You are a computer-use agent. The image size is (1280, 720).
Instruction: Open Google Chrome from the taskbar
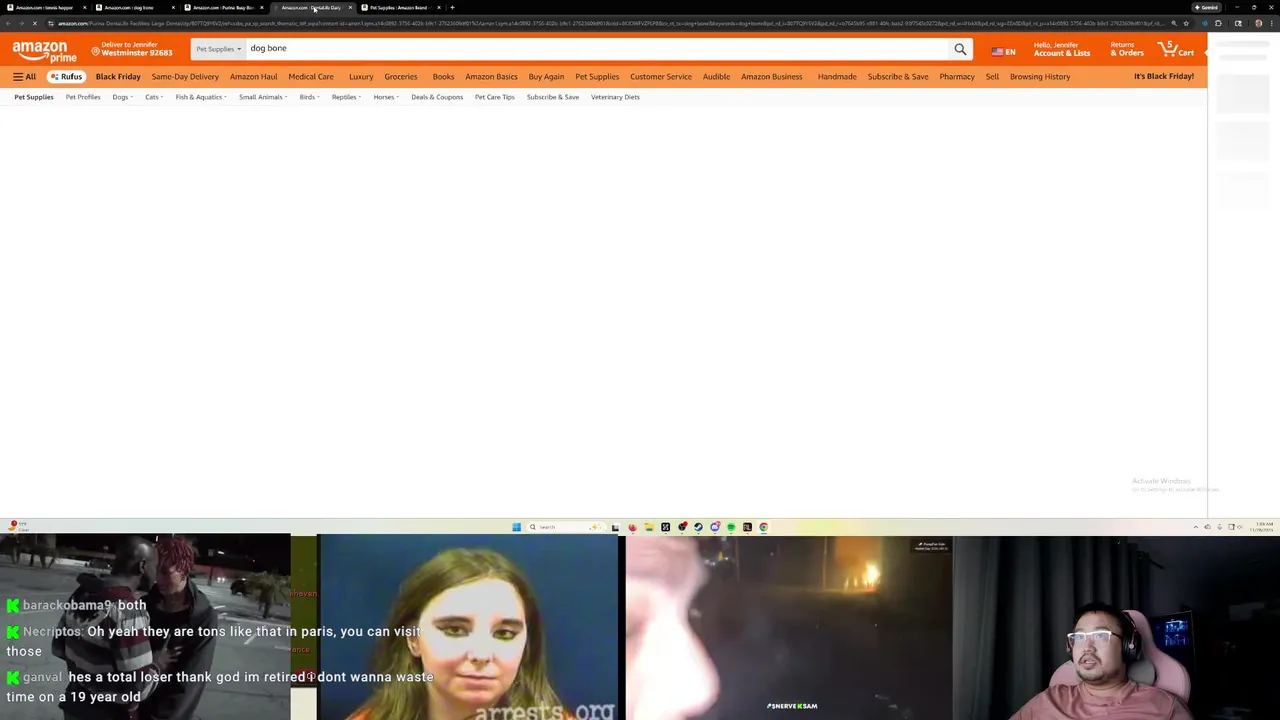[764, 527]
